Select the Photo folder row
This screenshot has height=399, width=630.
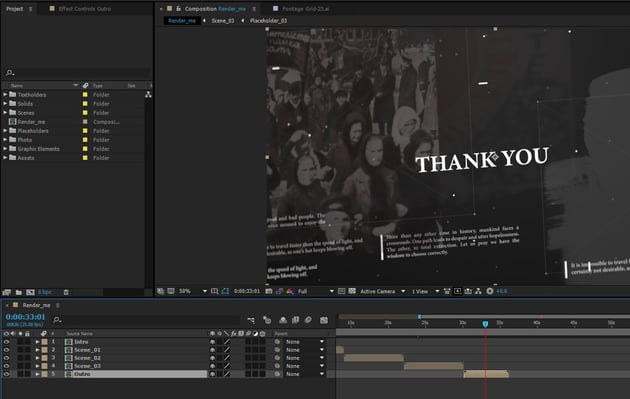[x=72, y=140]
